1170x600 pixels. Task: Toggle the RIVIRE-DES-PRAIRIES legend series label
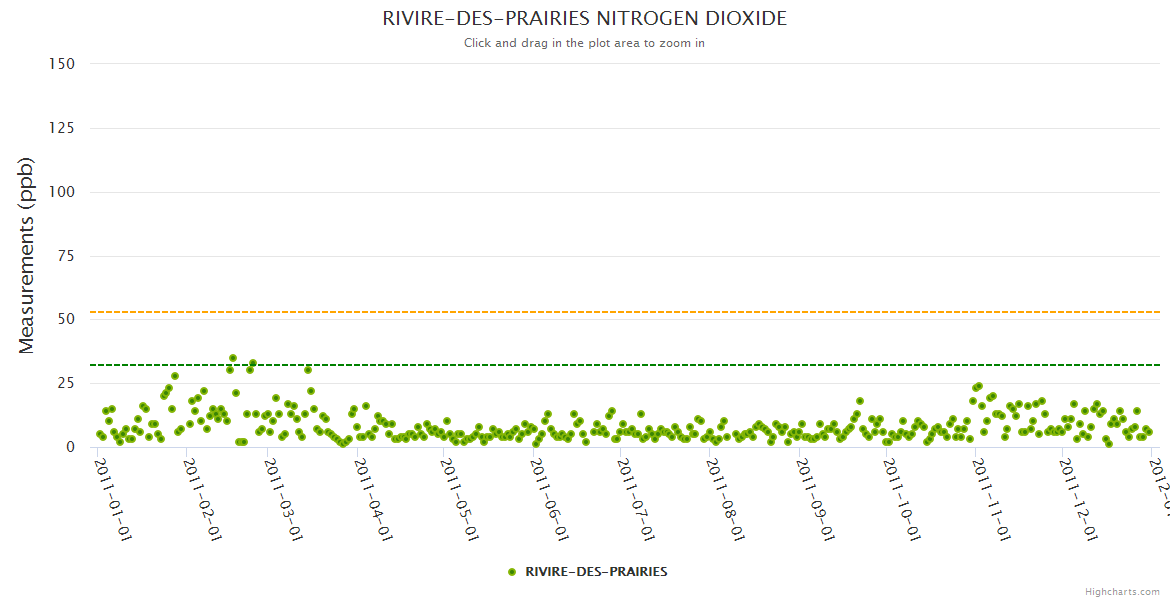coord(595,572)
